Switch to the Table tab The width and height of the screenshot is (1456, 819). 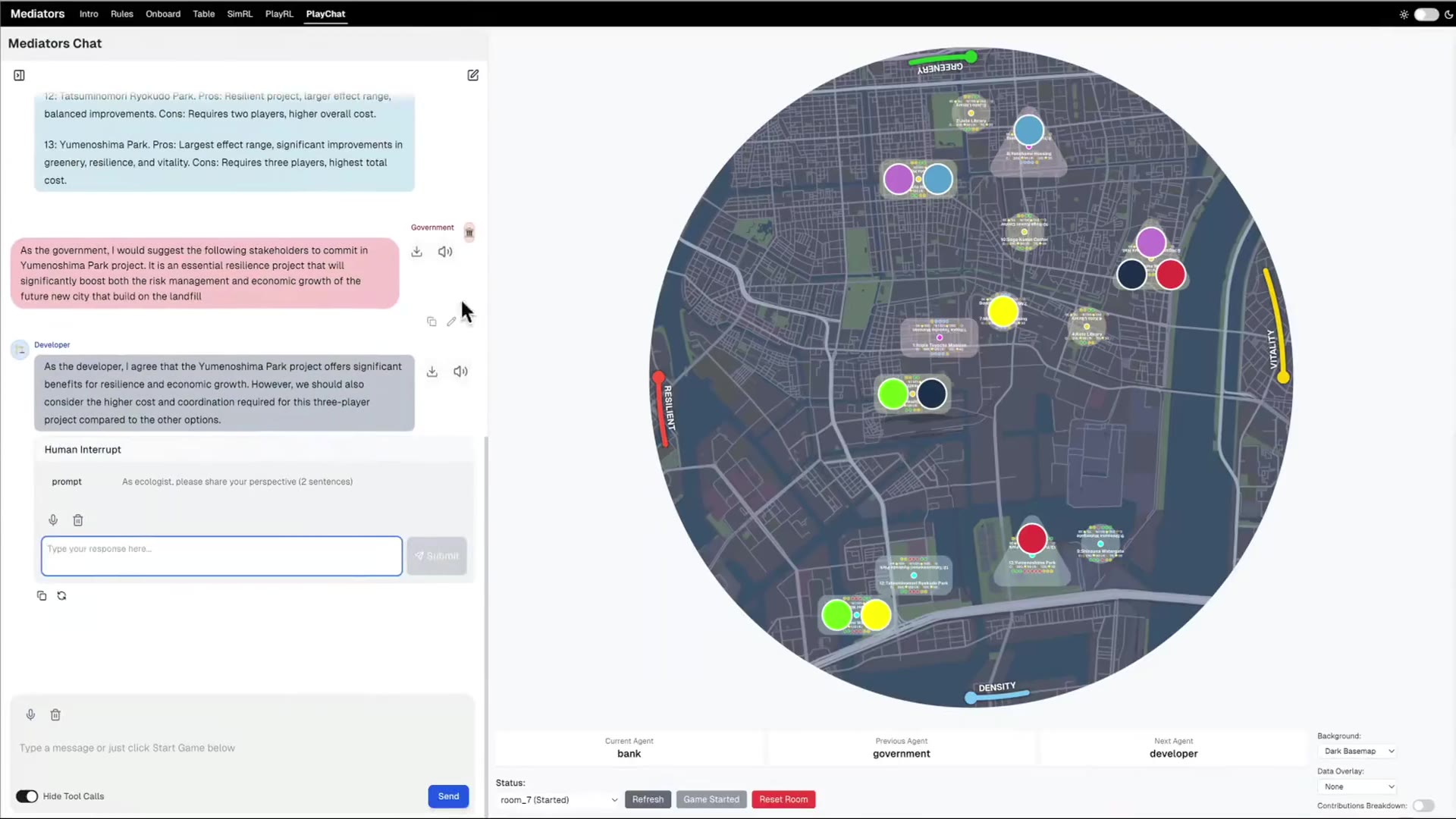click(203, 14)
